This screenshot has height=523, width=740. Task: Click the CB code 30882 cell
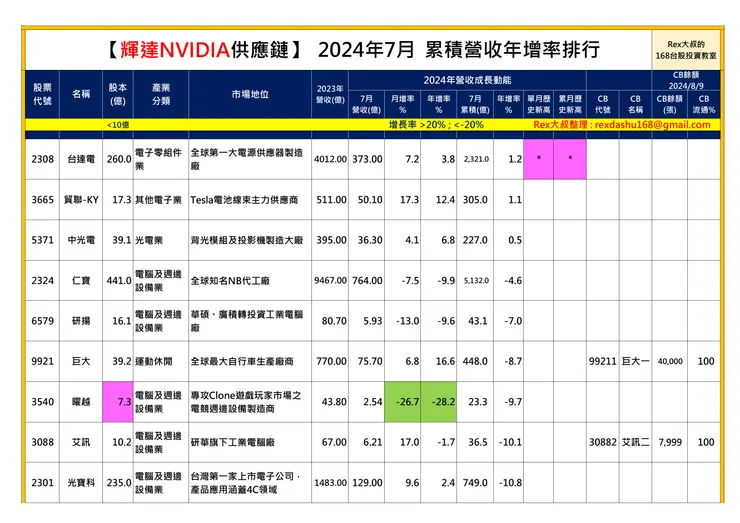(x=603, y=442)
